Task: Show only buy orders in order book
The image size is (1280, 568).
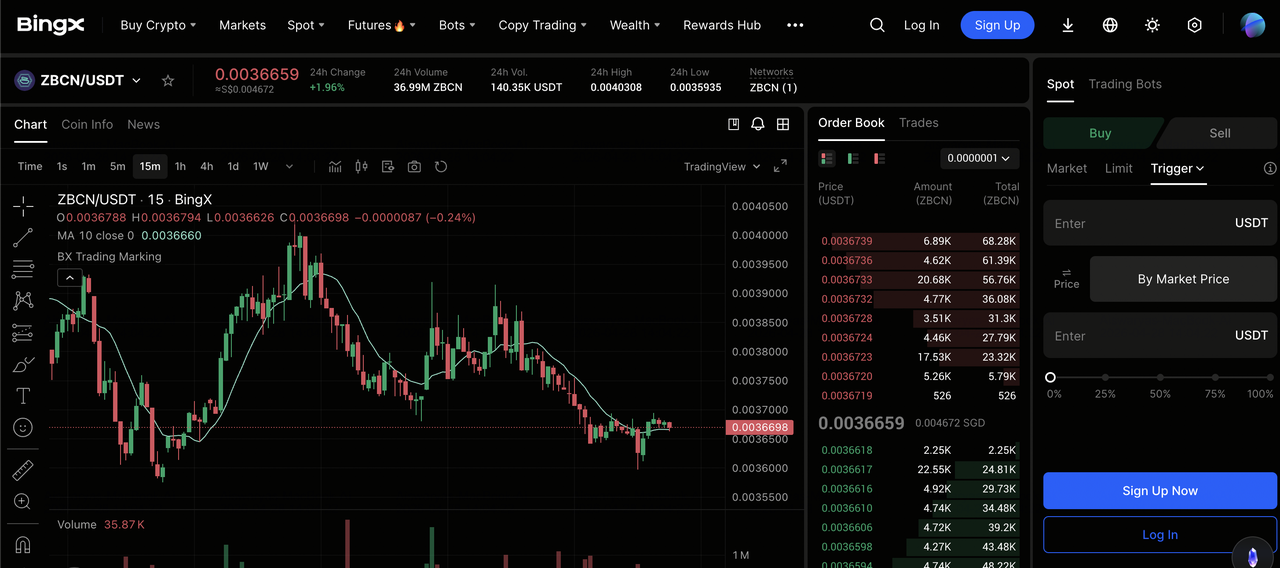Action: pos(853,158)
